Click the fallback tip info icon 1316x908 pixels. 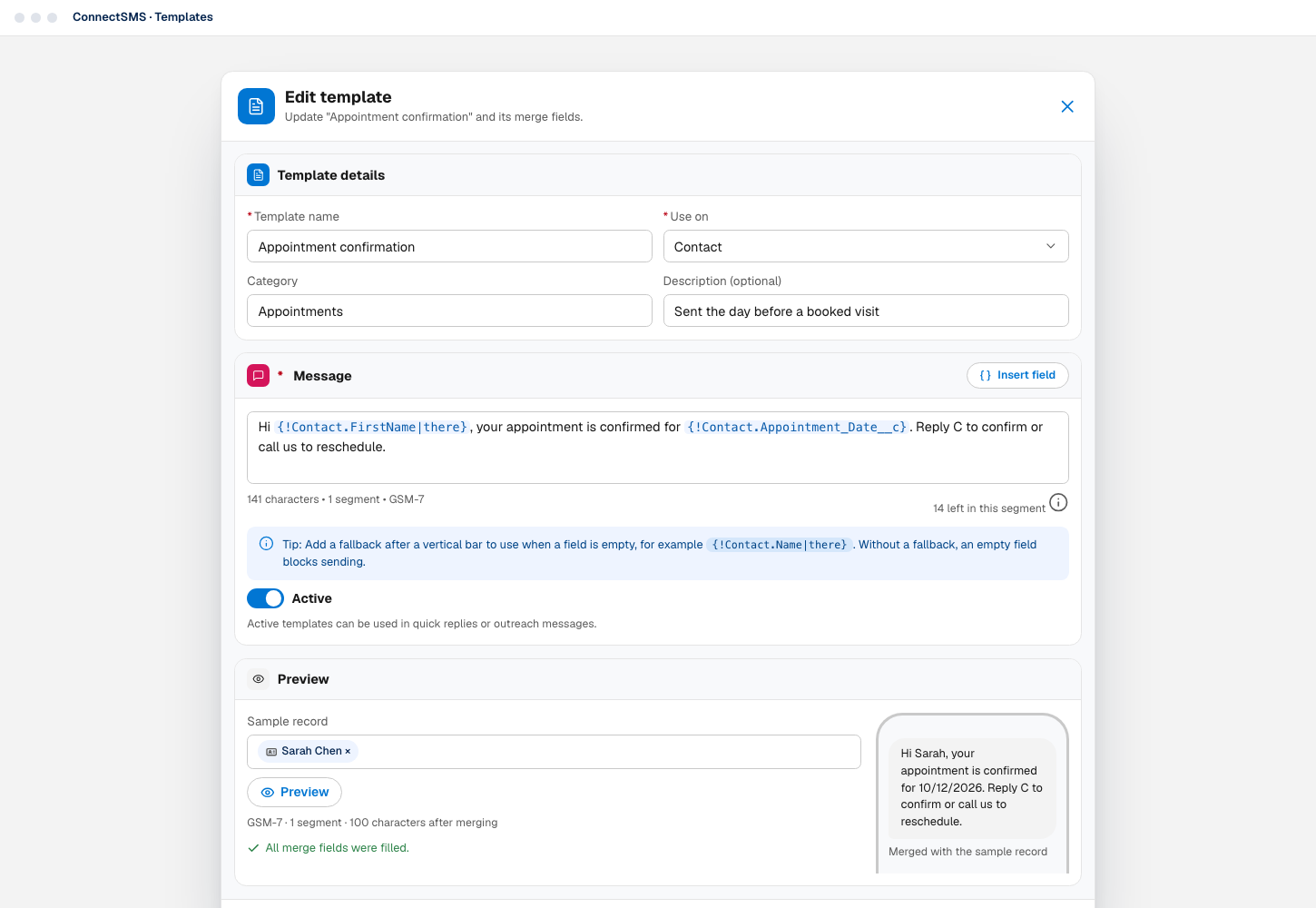click(x=267, y=544)
